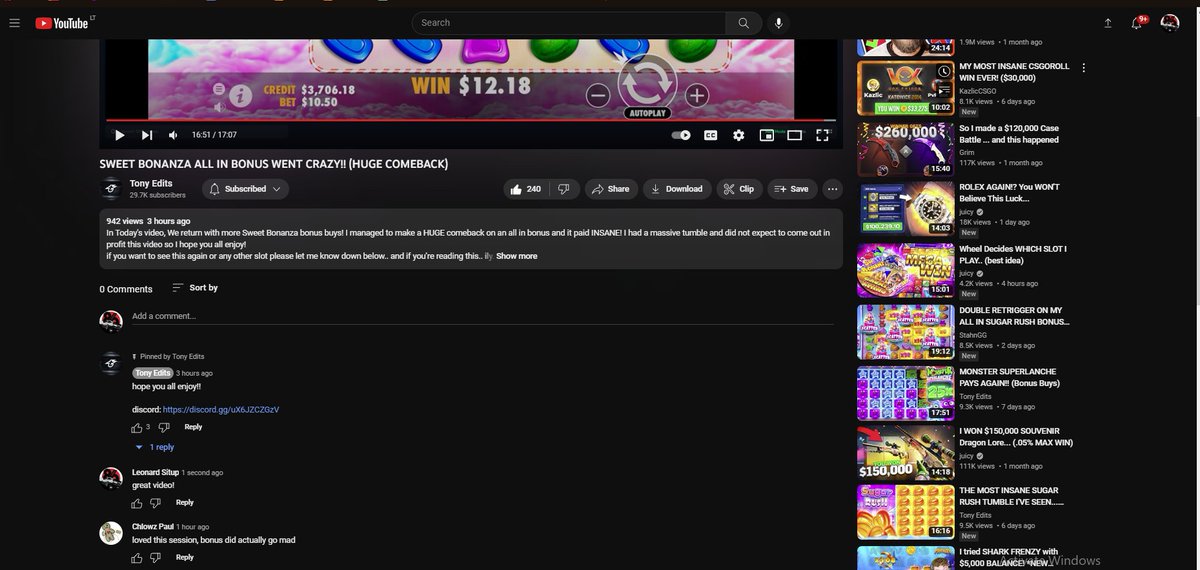Image resolution: width=1200 pixels, height=570 pixels.
Task: Save the video to a playlist
Action: coord(792,189)
